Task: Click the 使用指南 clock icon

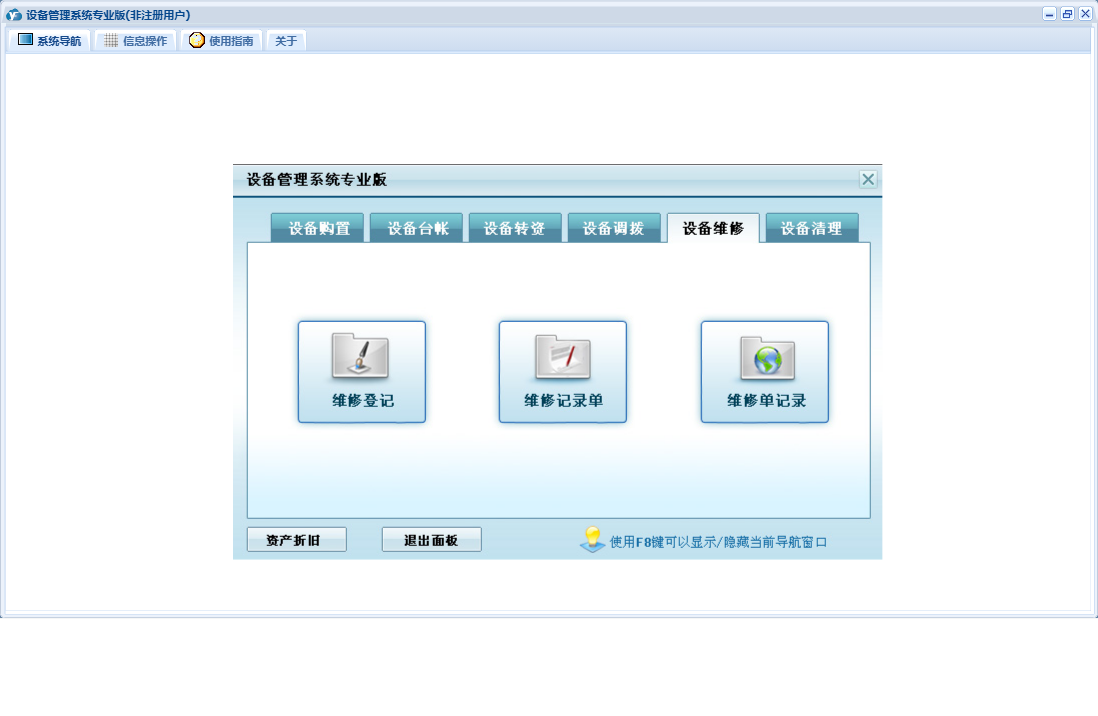Action: click(197, 40)
